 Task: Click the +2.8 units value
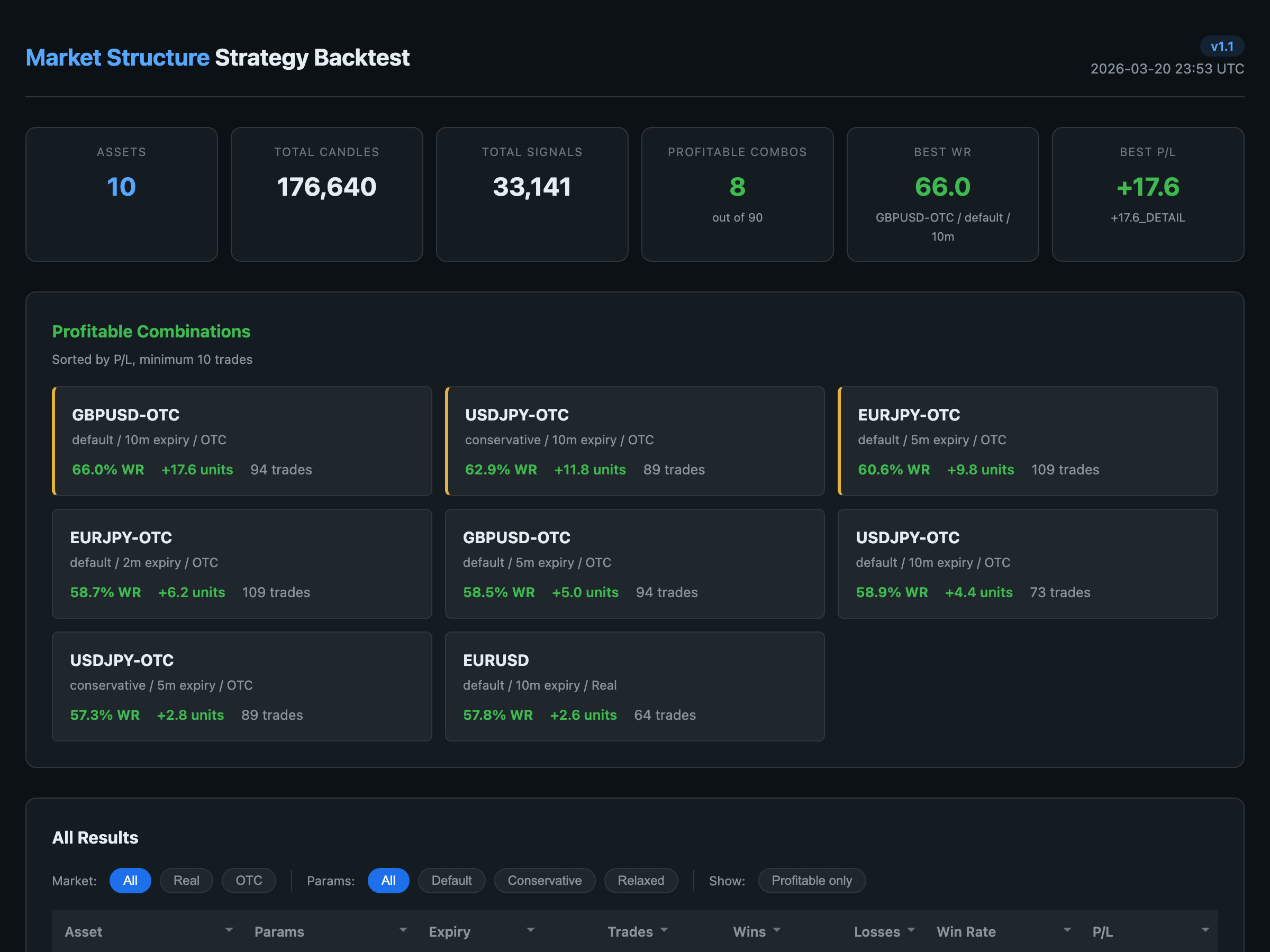190,715
